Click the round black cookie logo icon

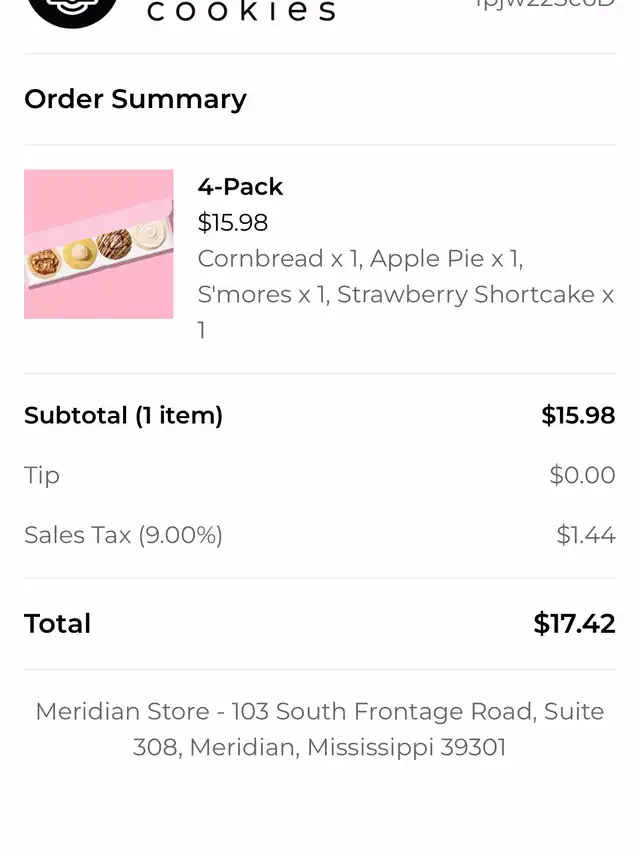click(x=72, y=12)
